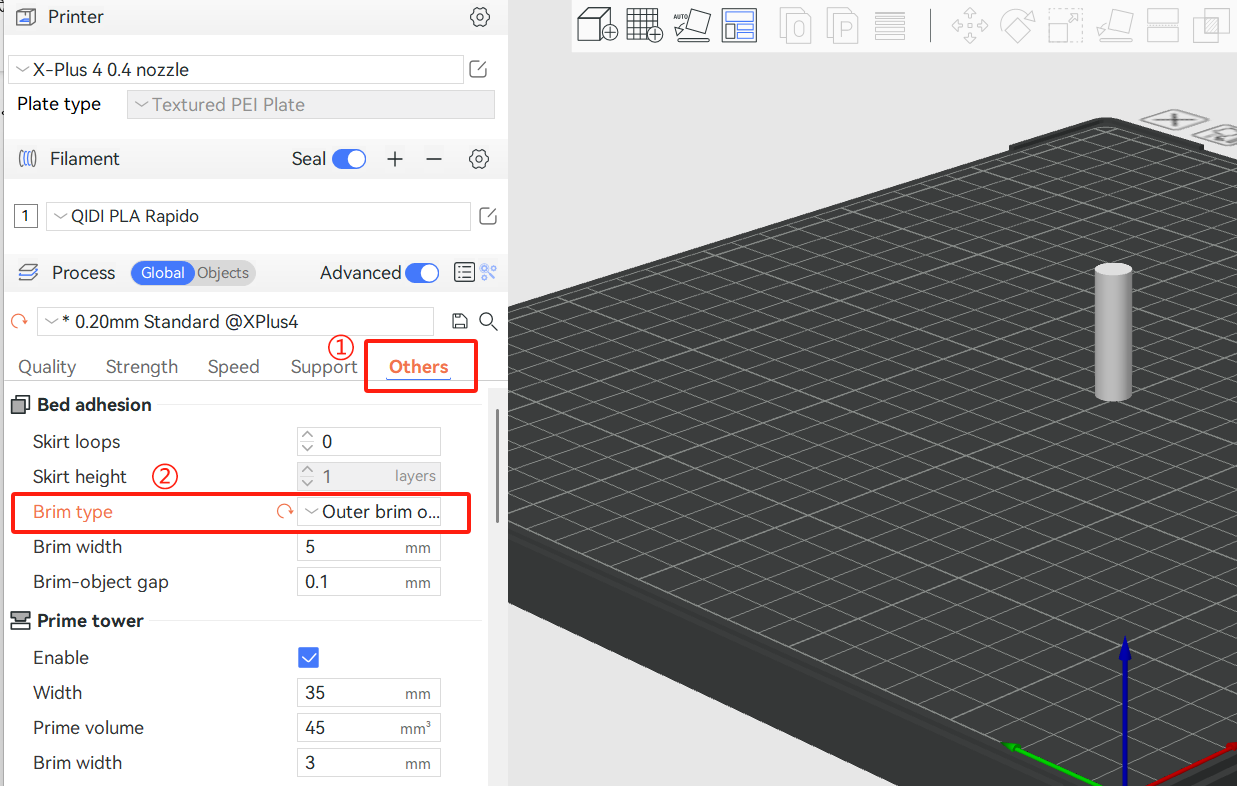1237x786 pixels.
Task: Switch Process scope to Global
Action: [162, 273]
